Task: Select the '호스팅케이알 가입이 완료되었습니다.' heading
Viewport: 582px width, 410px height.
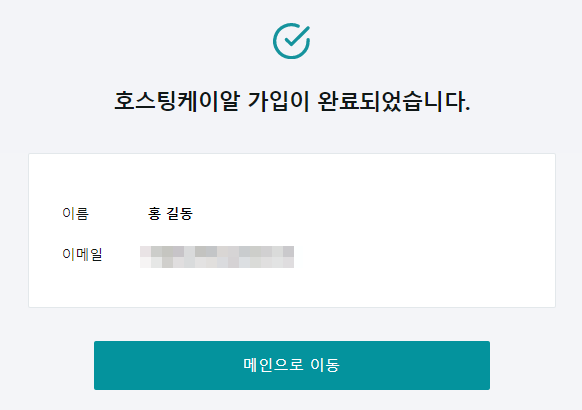Action: tap(292, 101)
